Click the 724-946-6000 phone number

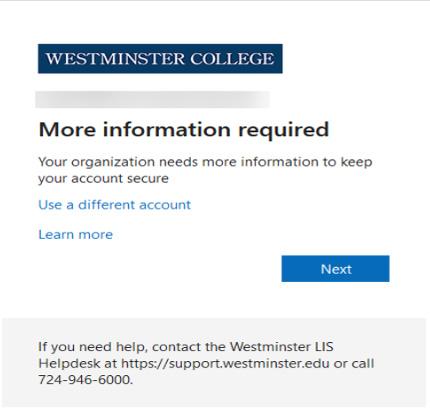tap(84, 380)
